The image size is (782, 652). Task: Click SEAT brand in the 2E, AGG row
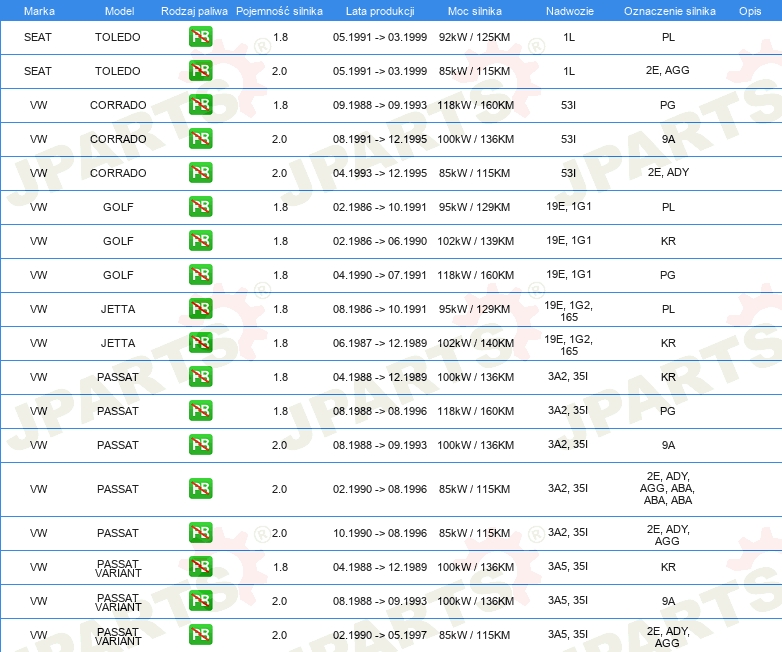tap(38, 71)
